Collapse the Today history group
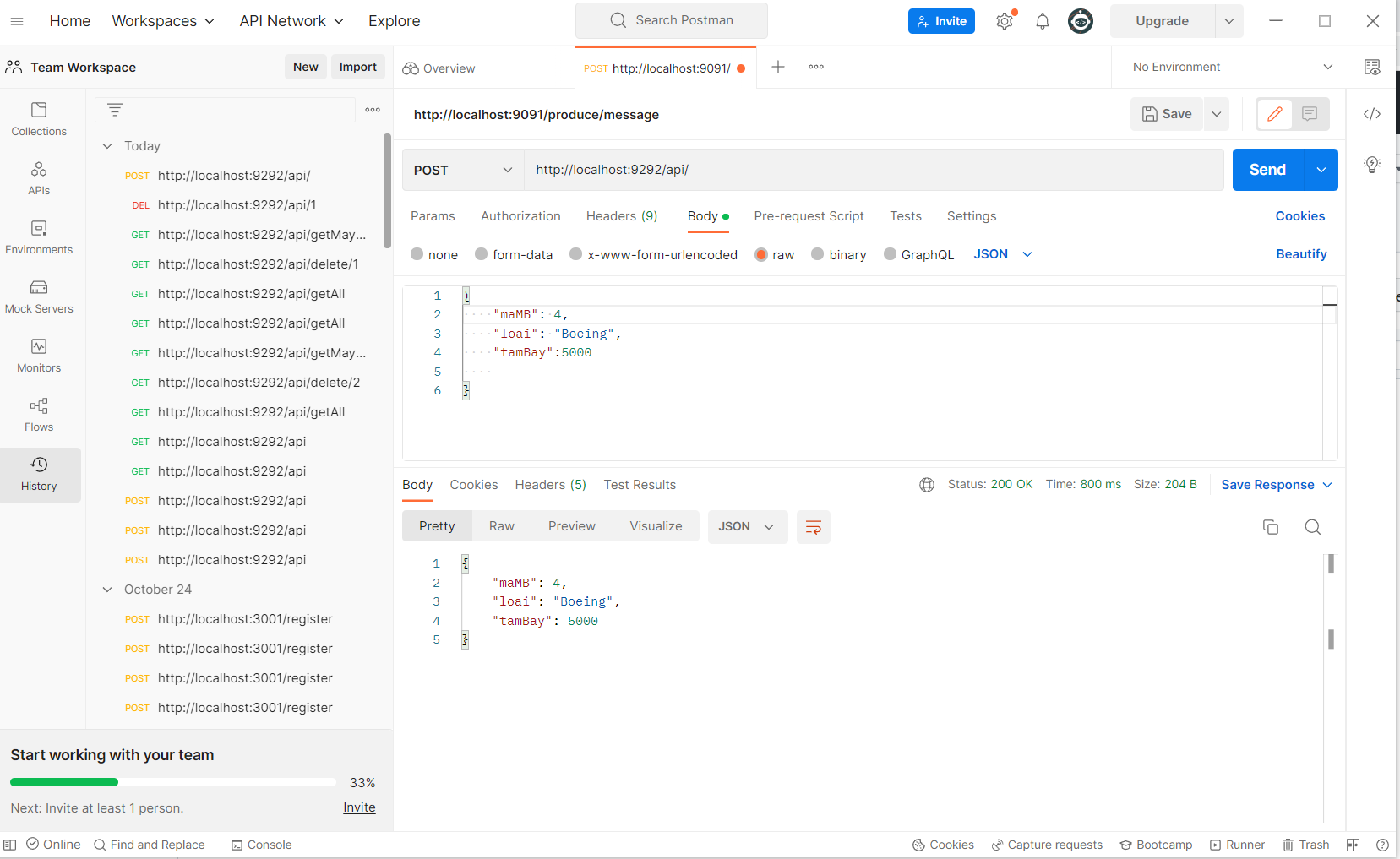Viewport: 1400px width, 859px height. pos(107,146)
